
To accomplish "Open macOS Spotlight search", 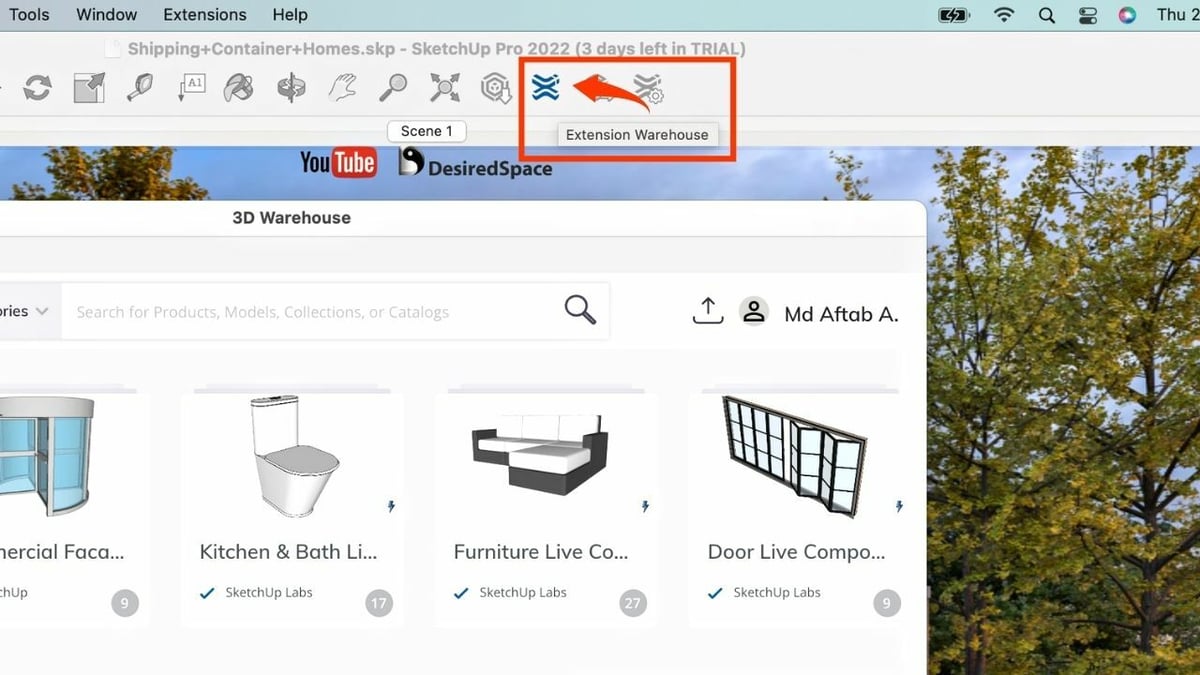I will click(1047, 15).
